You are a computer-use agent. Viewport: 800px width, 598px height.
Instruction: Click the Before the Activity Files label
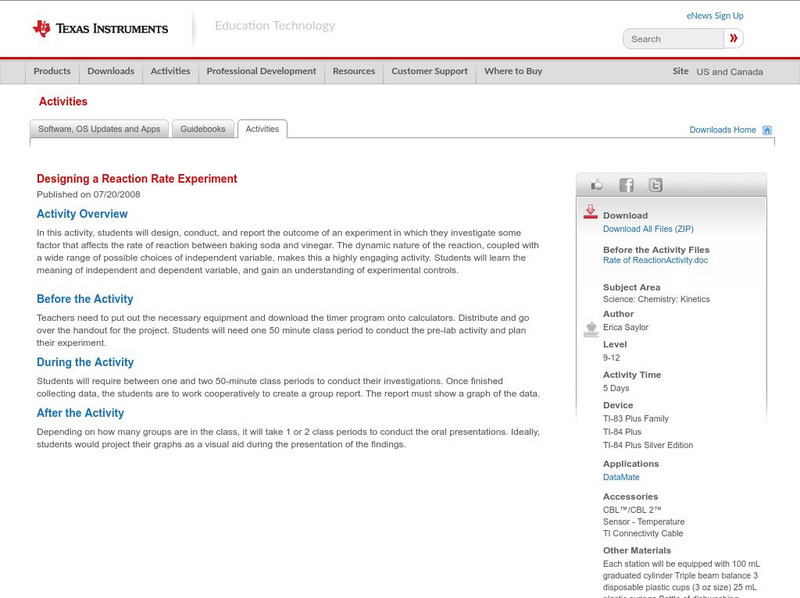click(656, 250)
